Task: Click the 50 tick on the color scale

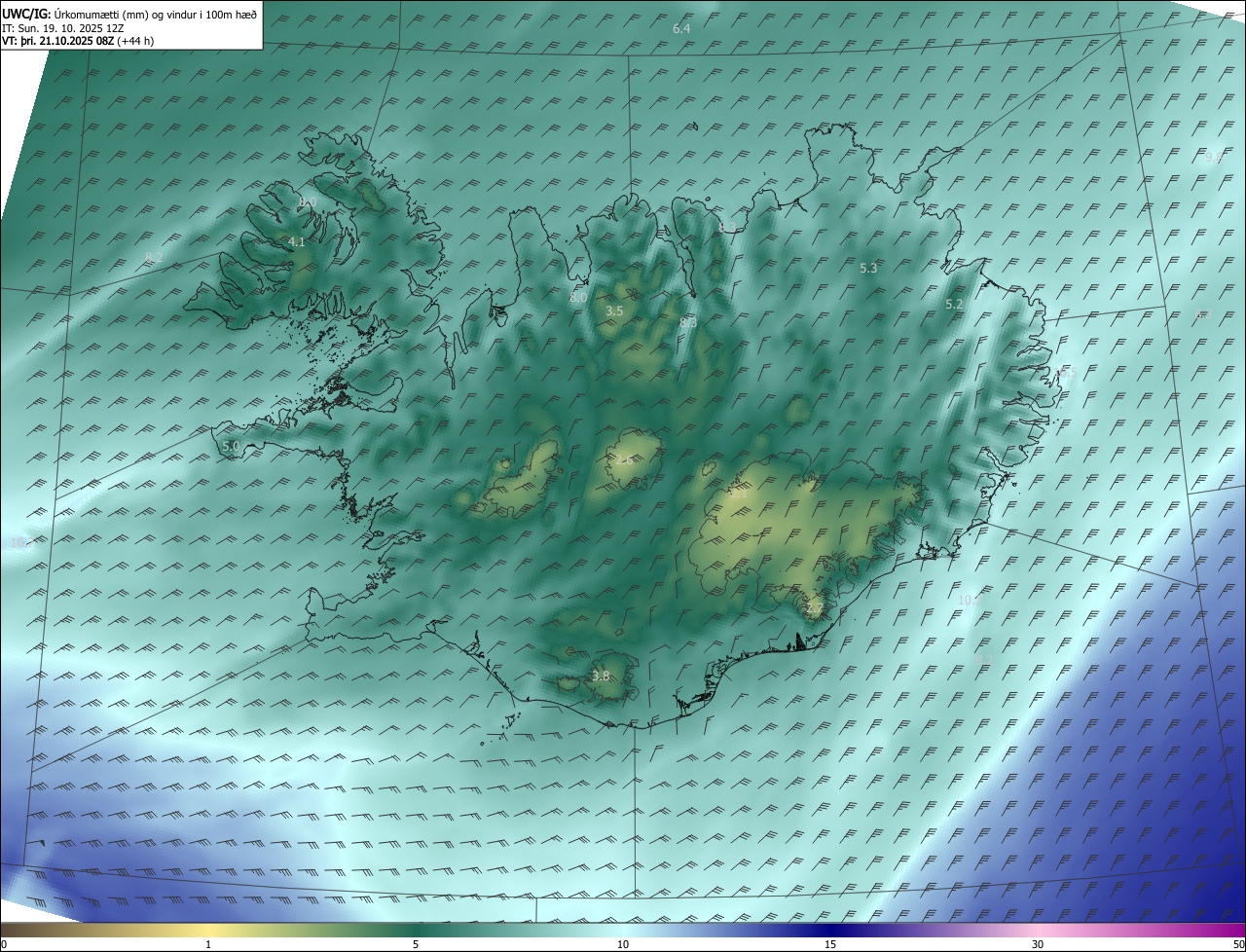Action: tap(1238, 944)
